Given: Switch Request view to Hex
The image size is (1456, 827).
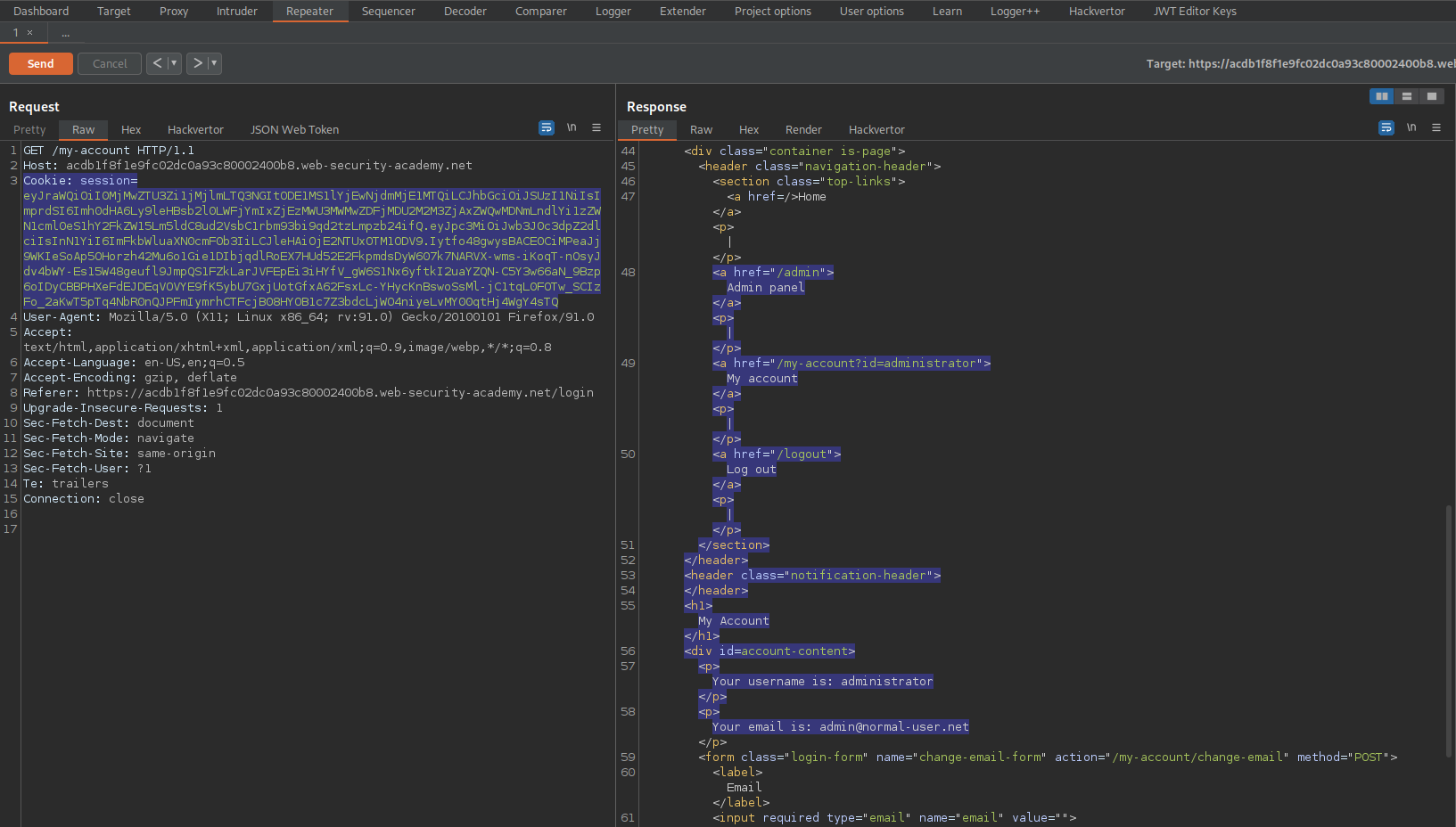Looking at the screenshot, I should coord(131,130).
